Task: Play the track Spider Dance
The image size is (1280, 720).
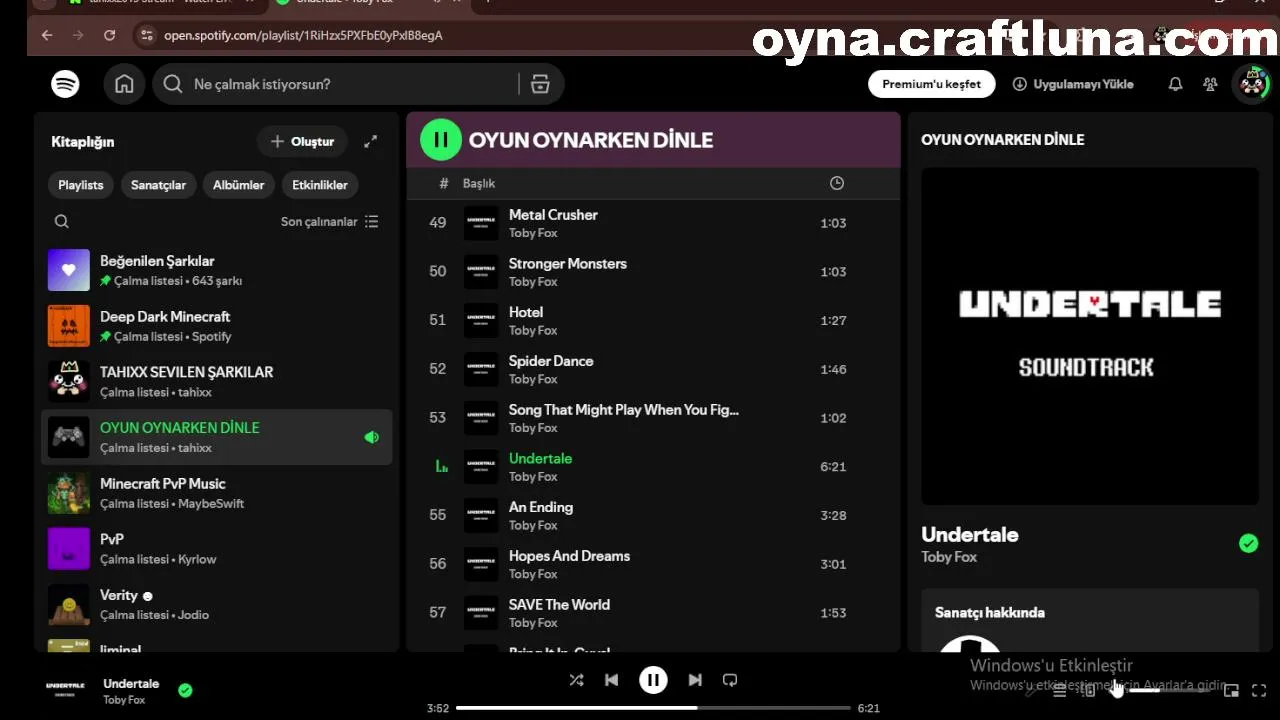Action: (x=653, y=369)
